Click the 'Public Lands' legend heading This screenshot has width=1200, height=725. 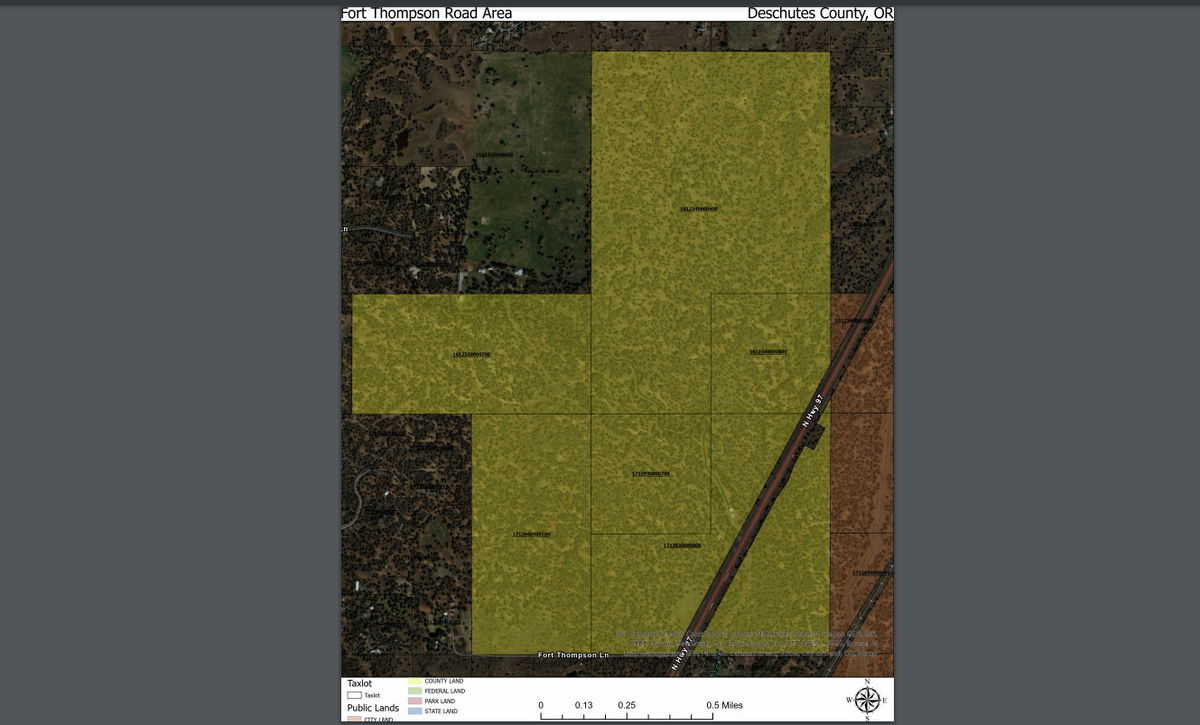(x=372, y=708)
